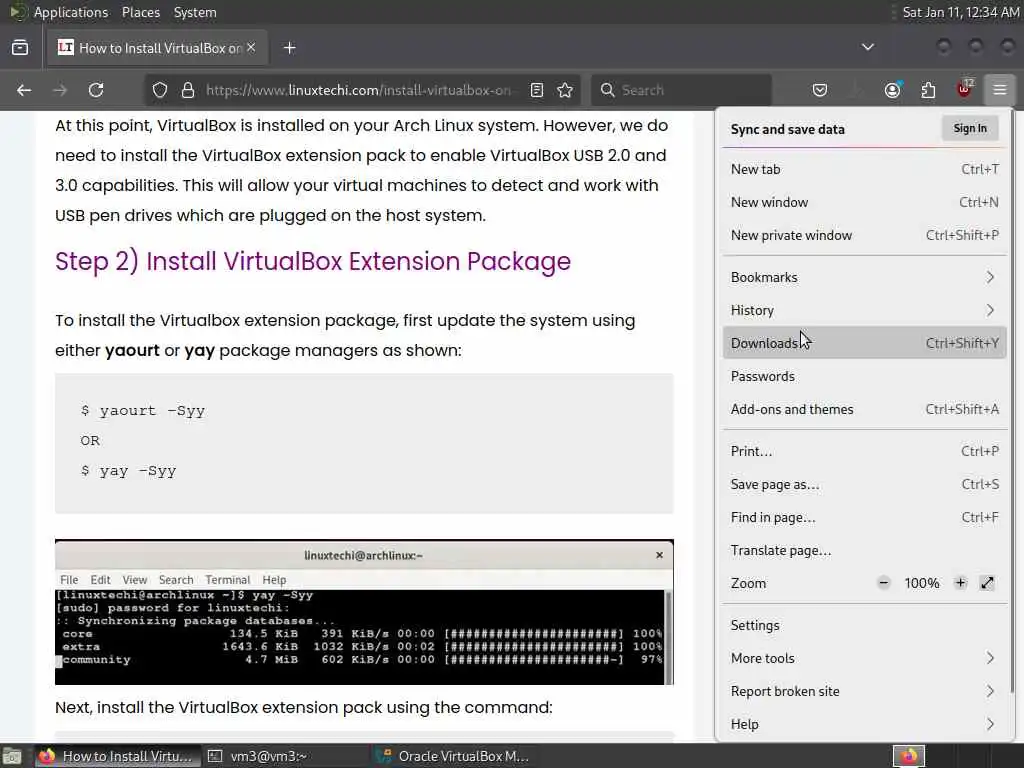
Task: Open the Firefox account icon
Action: (x=892, y=90)
